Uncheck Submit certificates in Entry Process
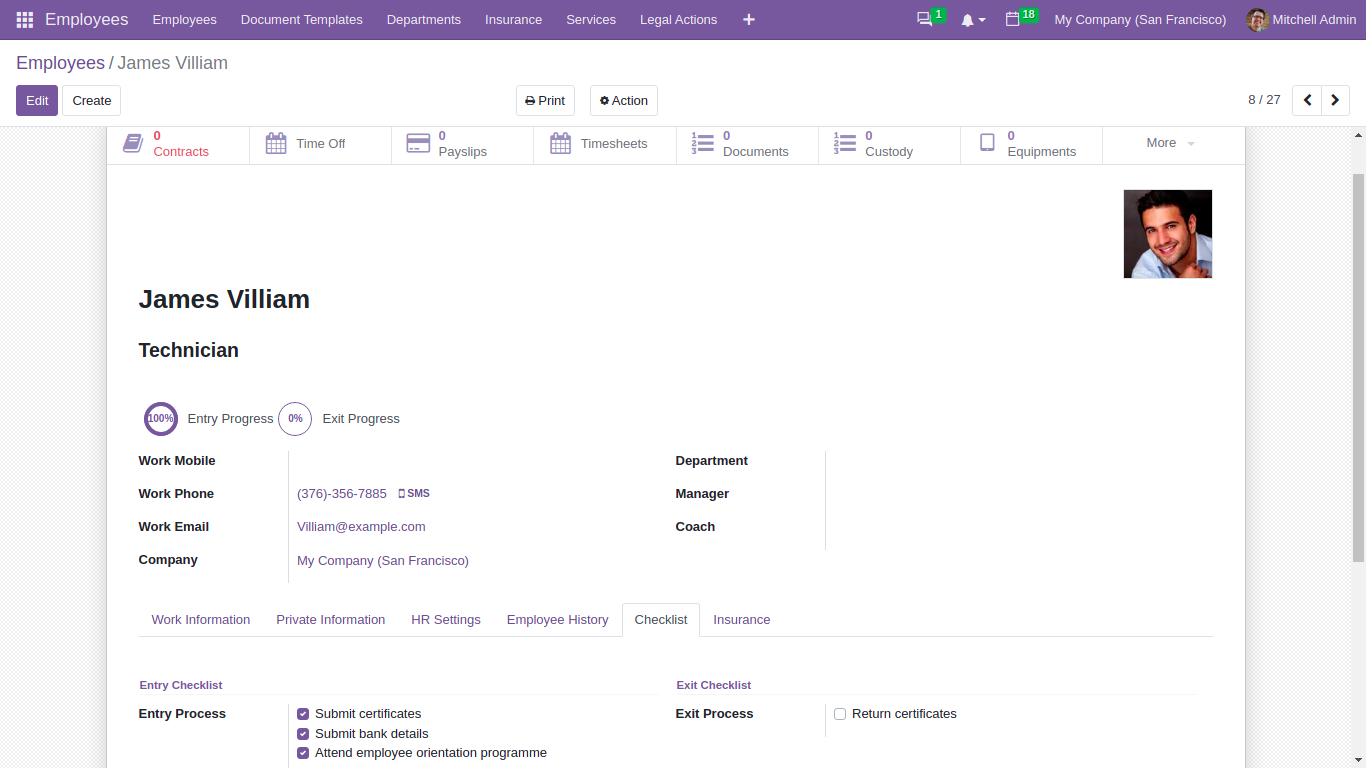The width and height of the screenshot is (1366, 768). (303, 713)
